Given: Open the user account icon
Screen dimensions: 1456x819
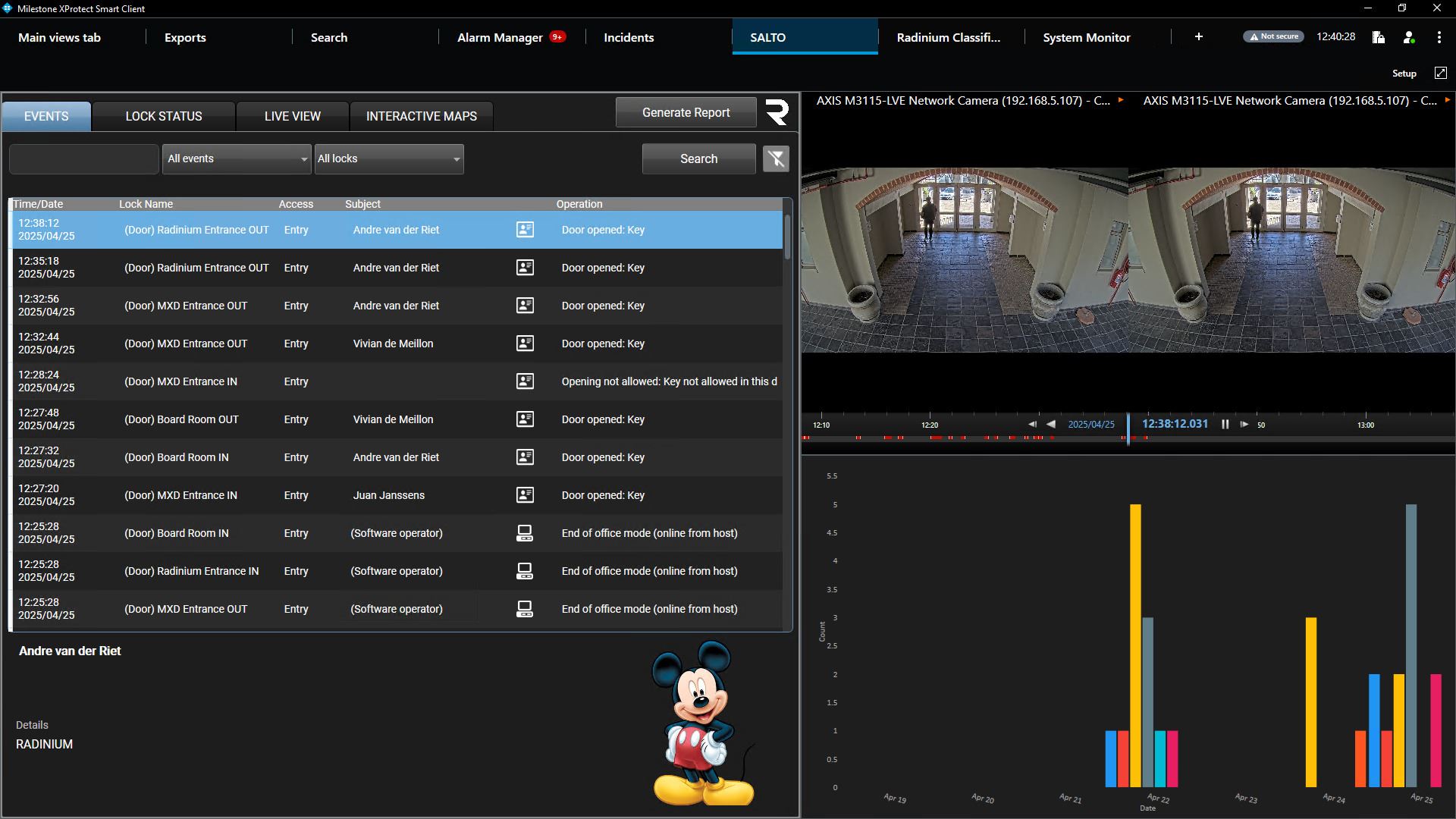Looking at the screenshot, I should [1409, 37].
